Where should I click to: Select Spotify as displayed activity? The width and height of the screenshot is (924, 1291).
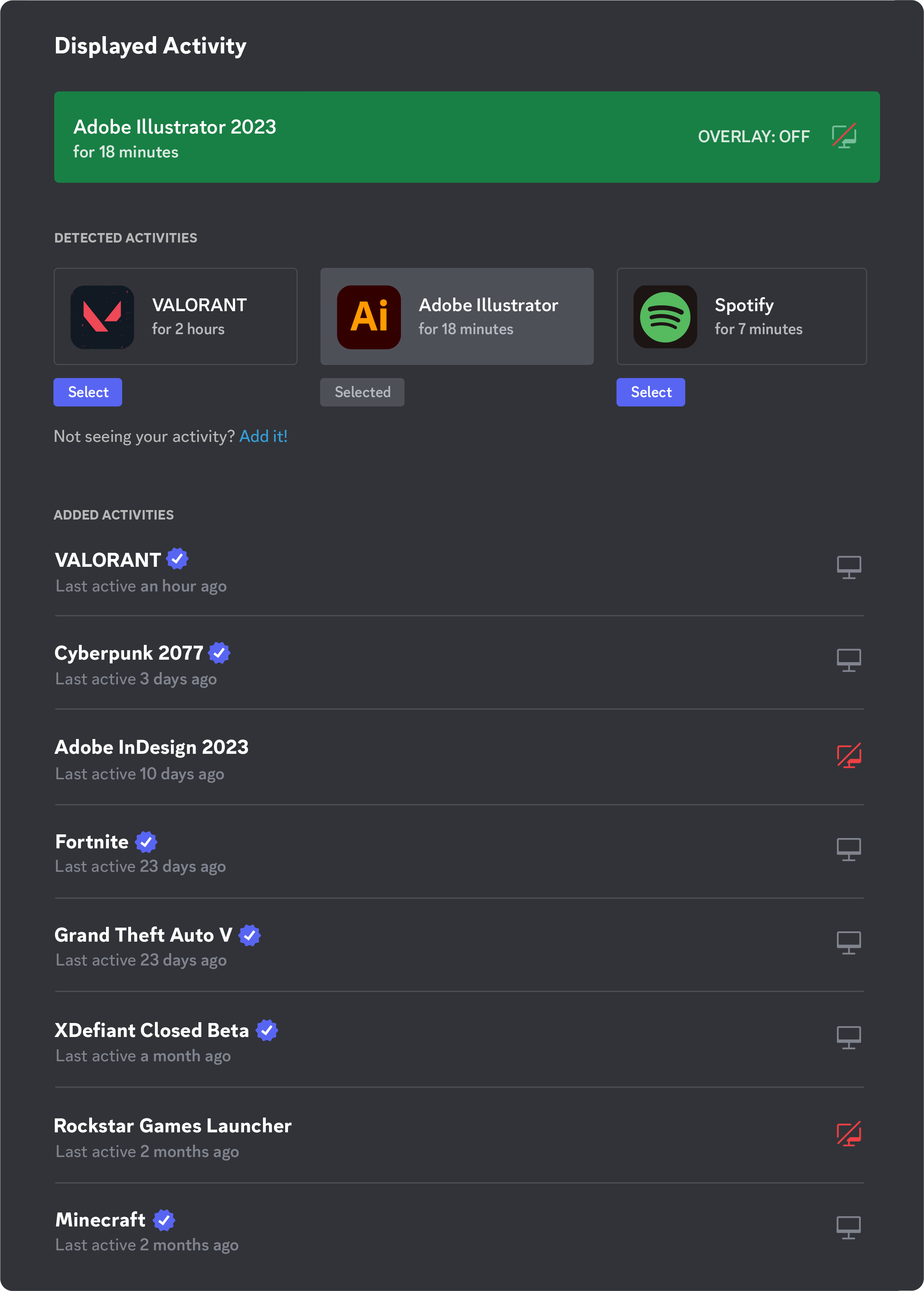pos(650,392)
